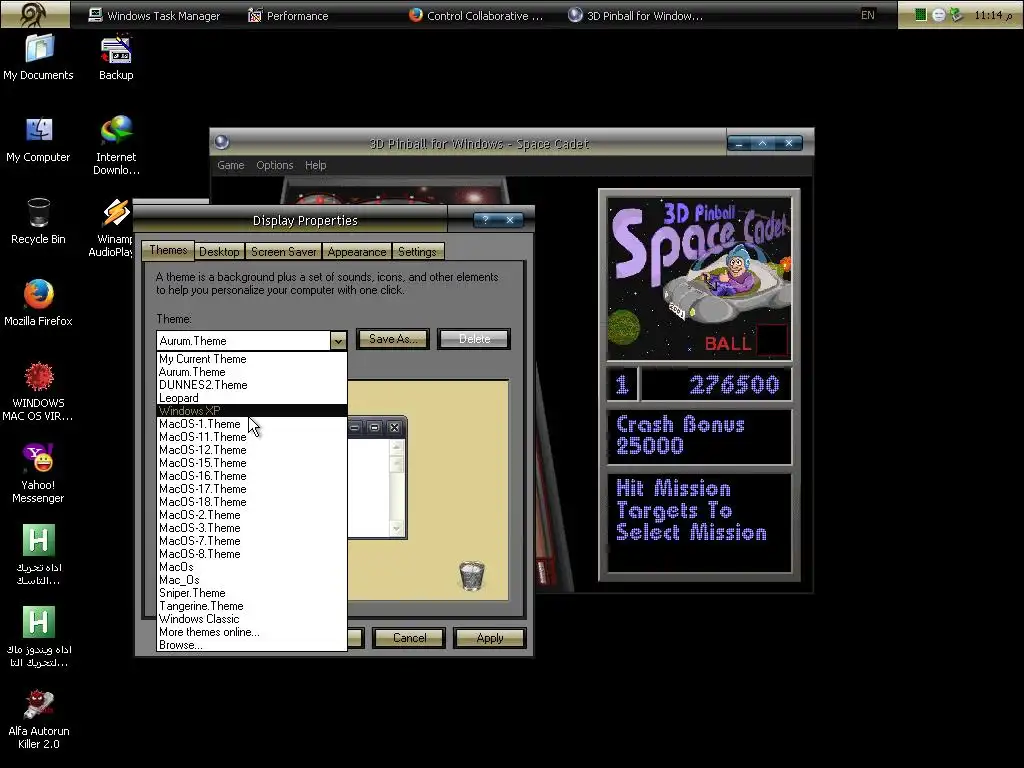The width and height of the screenshot is (1024, 768).
Task: Open My Documents desktop icon
Action: [x=39, y=57]
